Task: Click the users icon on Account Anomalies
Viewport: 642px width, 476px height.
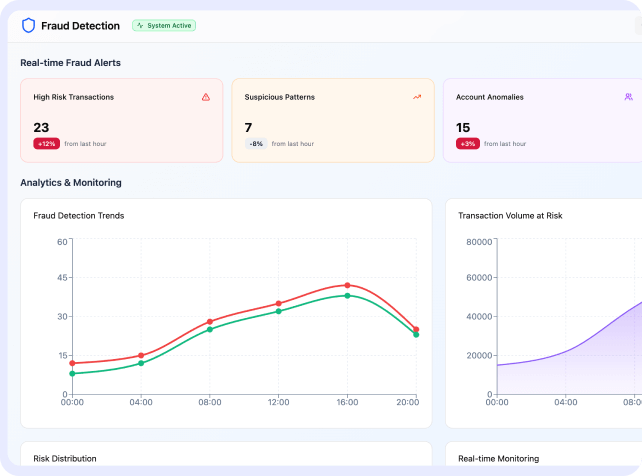Action: 628,97
